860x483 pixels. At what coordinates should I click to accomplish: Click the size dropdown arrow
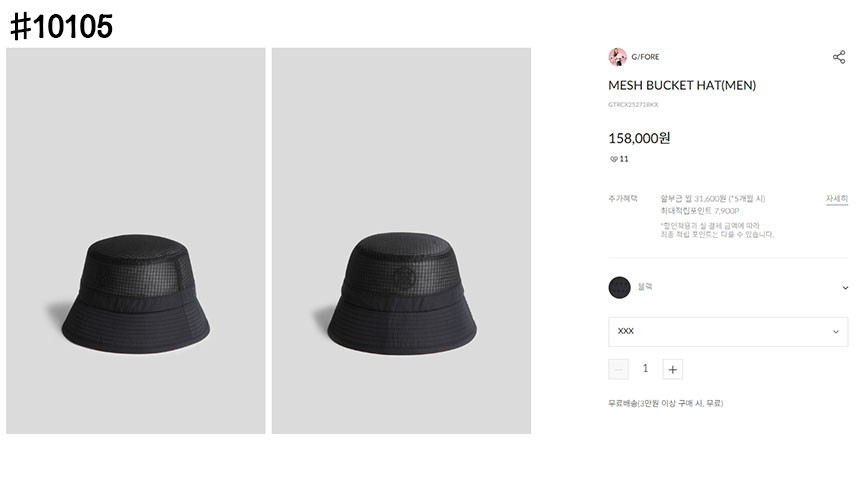point(836,331)
